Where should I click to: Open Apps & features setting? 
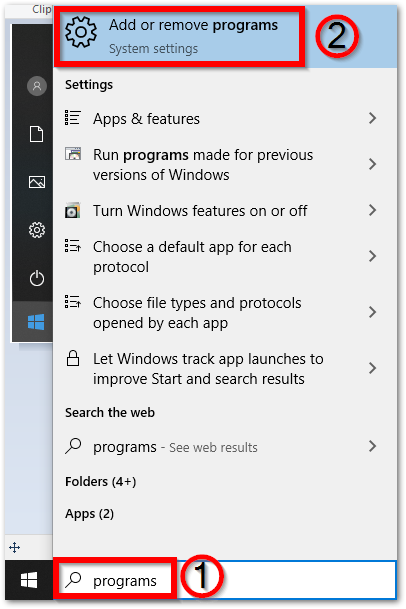click(x=225, y=118)
